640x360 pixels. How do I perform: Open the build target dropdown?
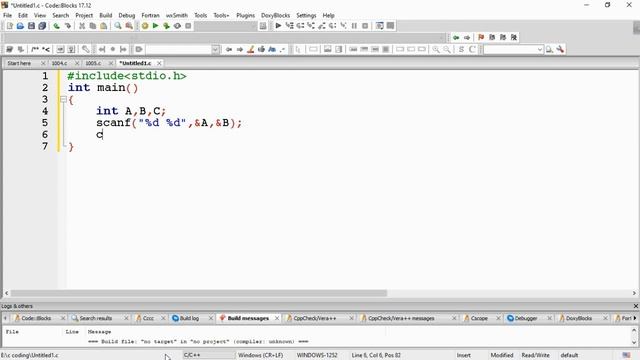click(x=226, y=26)
